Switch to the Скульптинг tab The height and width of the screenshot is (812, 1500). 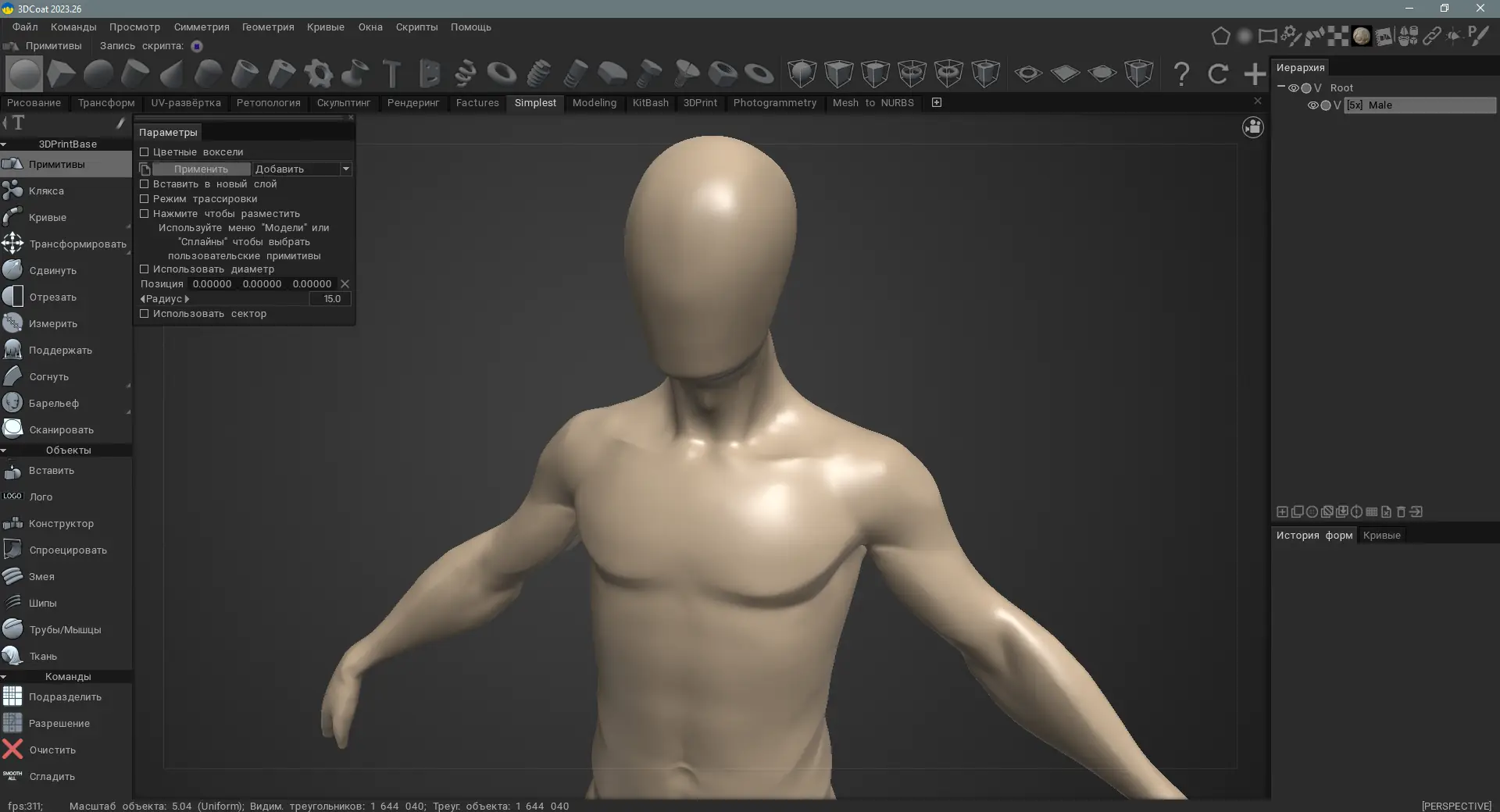[x=344, y=103]
